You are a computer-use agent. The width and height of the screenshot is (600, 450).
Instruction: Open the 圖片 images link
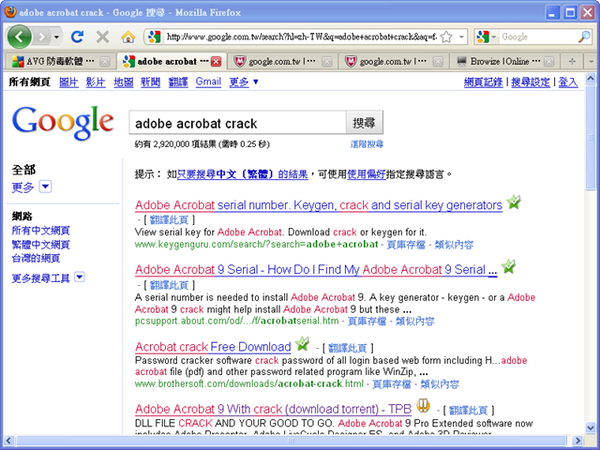point(69,82)
